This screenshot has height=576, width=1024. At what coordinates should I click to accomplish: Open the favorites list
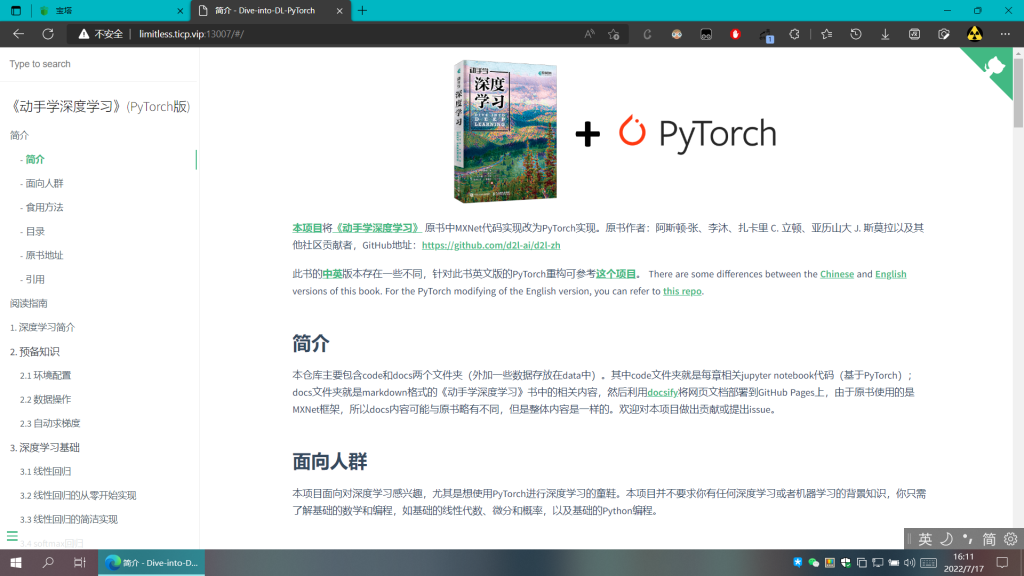[x=827, y=34]
